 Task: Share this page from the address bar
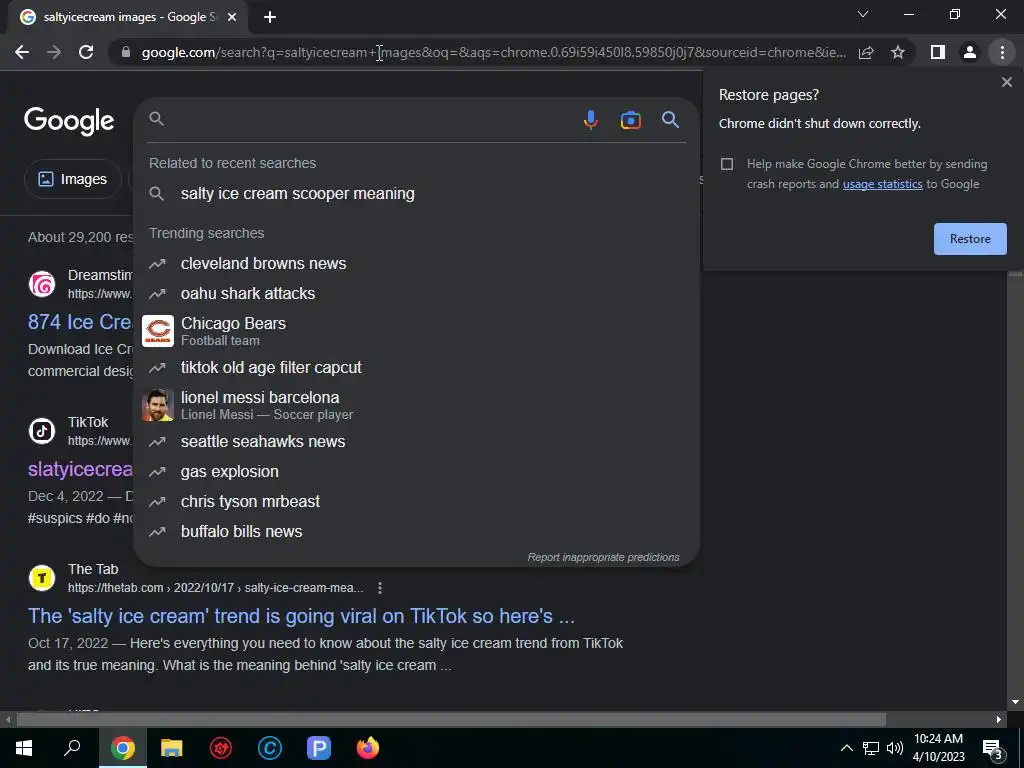[x=866, y=52]
